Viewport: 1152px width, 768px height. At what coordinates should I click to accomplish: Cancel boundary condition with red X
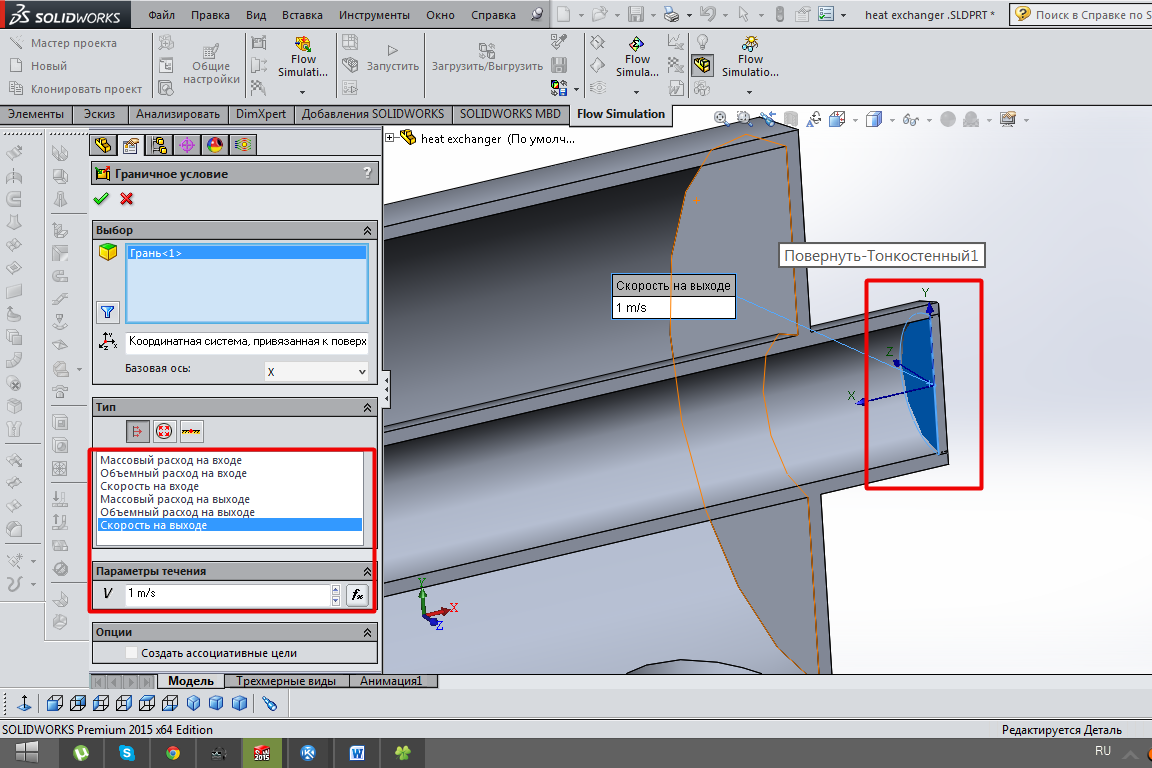(126, 198)
